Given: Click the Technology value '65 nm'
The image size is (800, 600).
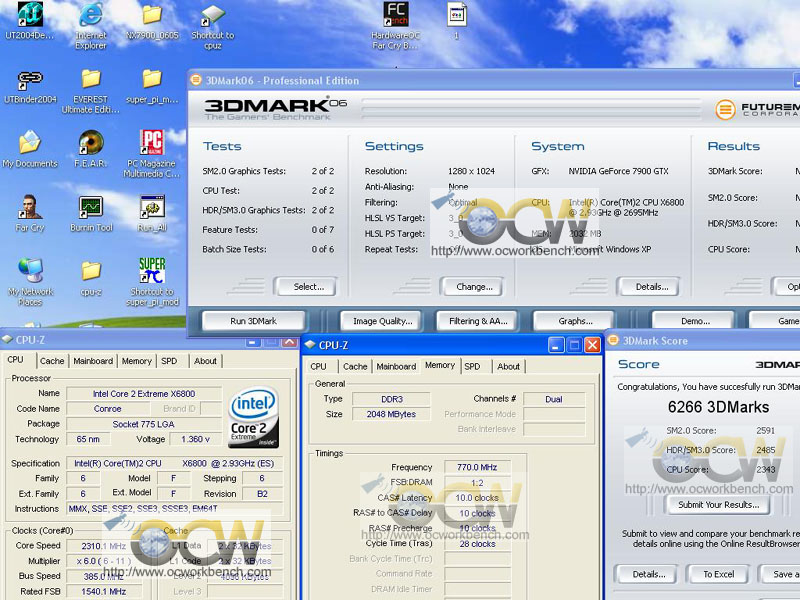Looking at the screenshot, I should pos(88,439).
